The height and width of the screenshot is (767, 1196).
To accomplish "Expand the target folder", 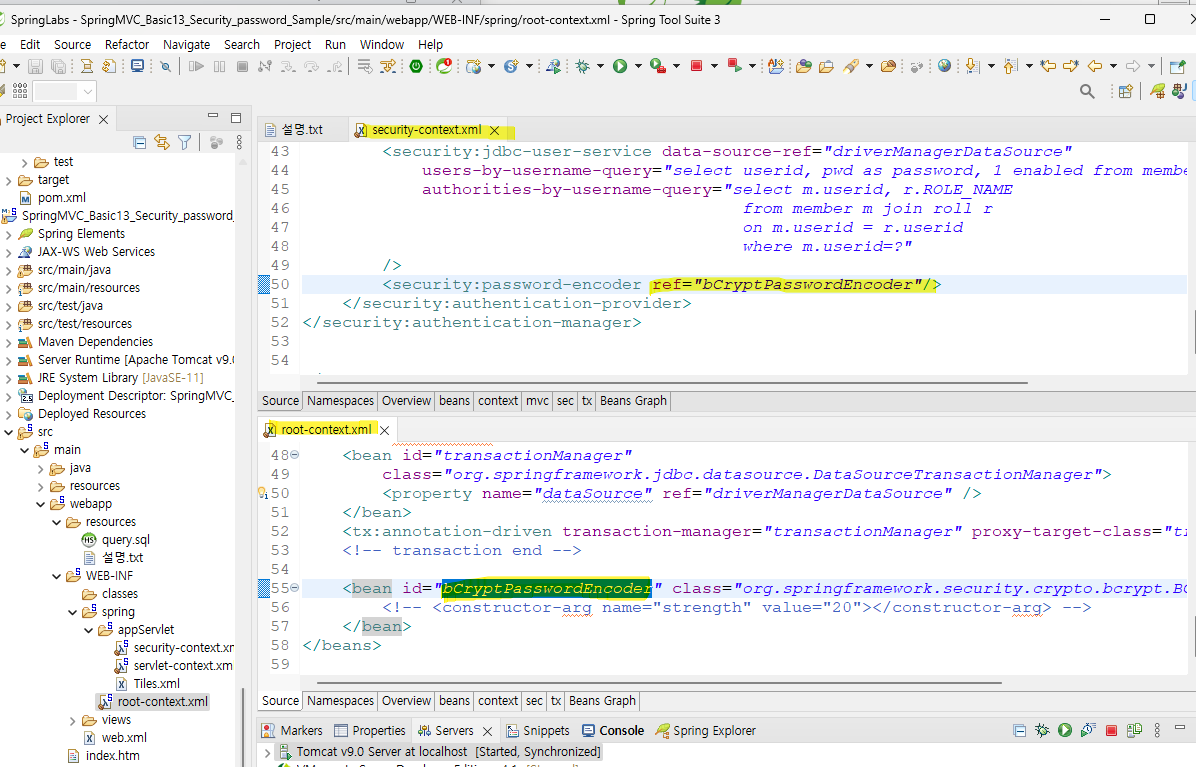I will tap(8, 181).
